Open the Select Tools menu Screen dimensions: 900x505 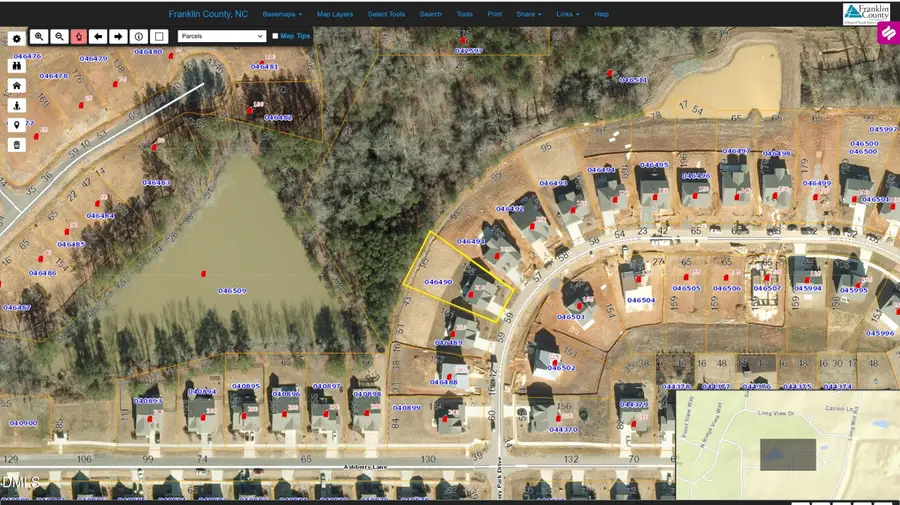coord(386,14)
